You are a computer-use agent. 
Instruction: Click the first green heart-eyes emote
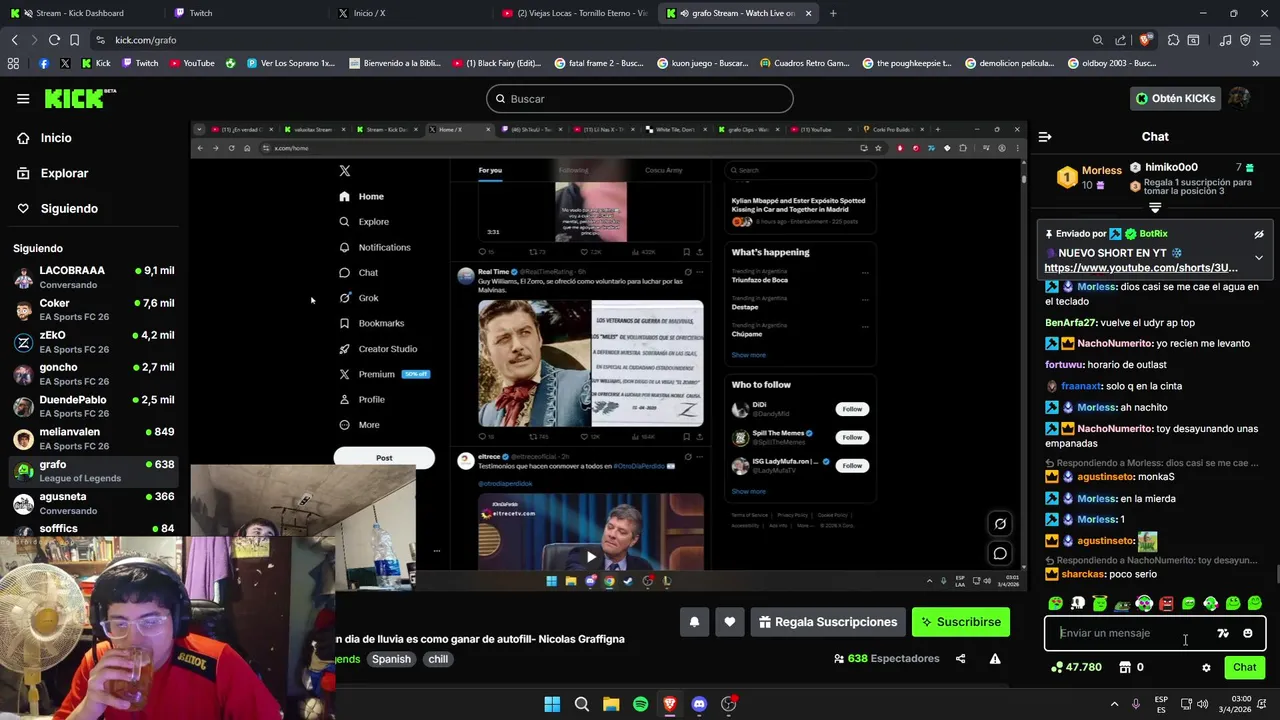click(1055, 603)
